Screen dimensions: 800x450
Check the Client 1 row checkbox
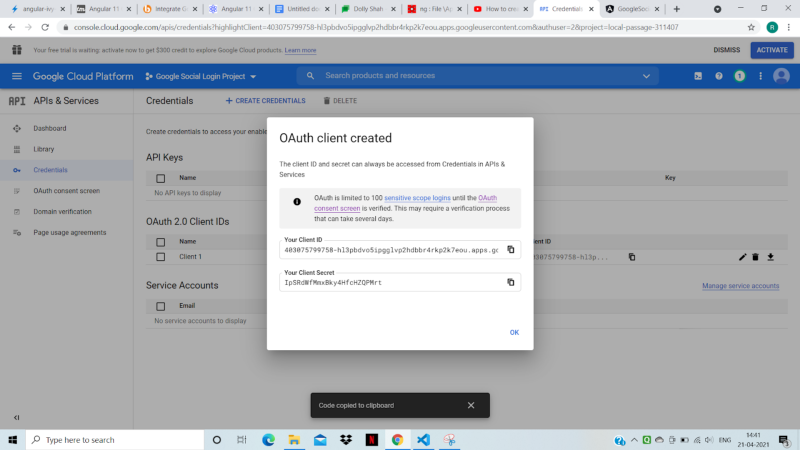click(160, 257)
